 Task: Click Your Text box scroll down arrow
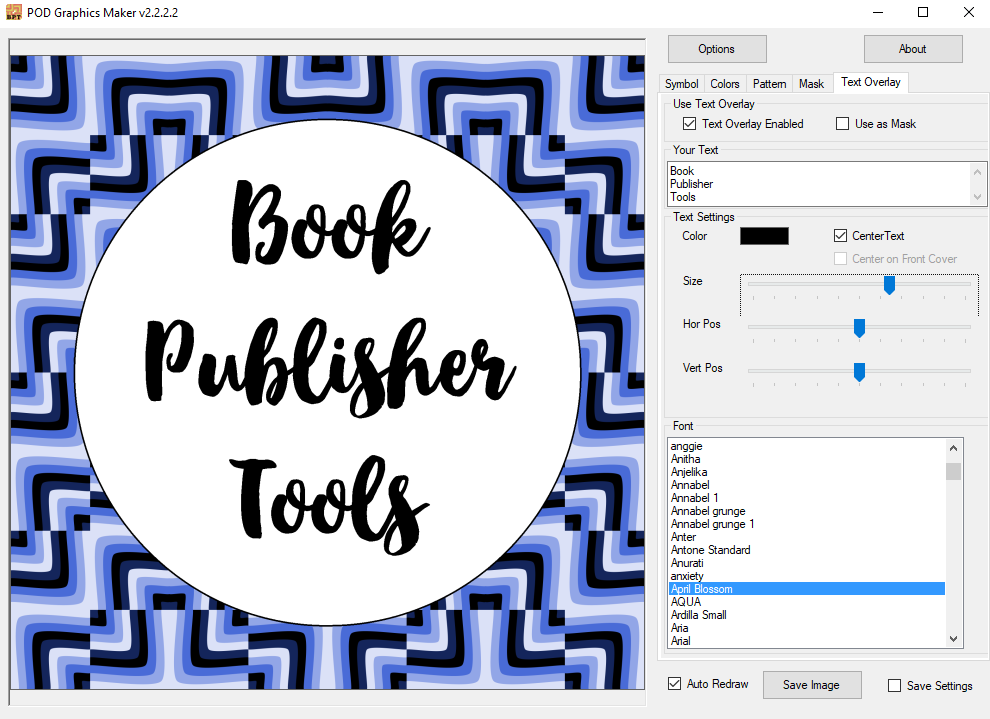[x=977, y=197]
